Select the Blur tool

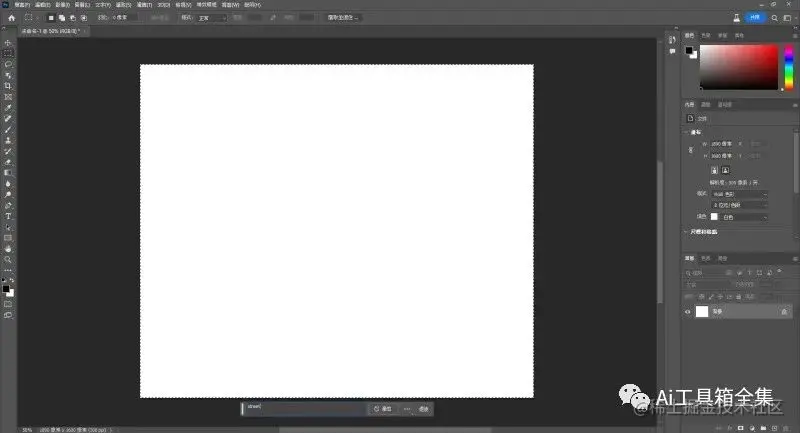click(8, 184)
